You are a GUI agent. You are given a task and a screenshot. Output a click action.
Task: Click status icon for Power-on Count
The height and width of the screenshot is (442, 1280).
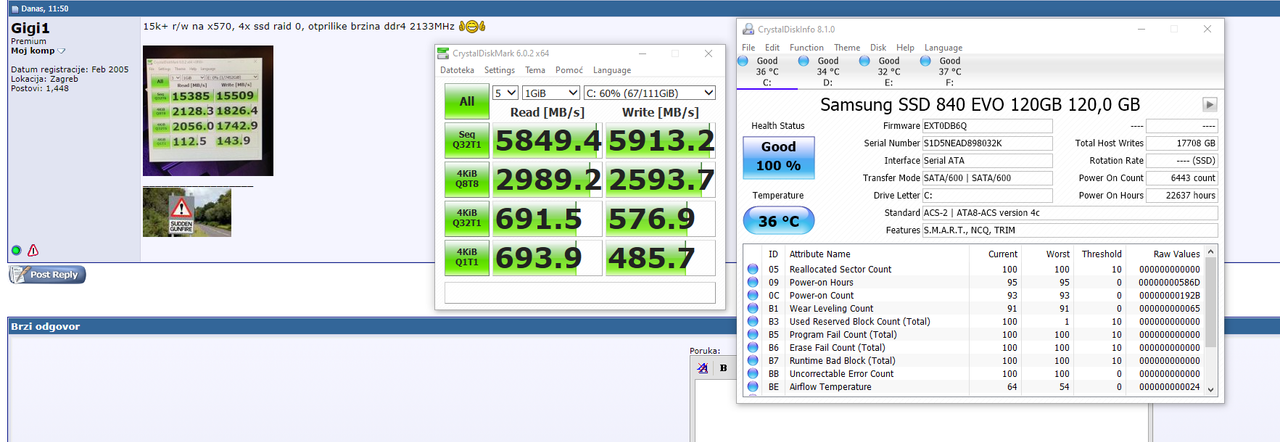pyautogui.click(x=753, y=295)
